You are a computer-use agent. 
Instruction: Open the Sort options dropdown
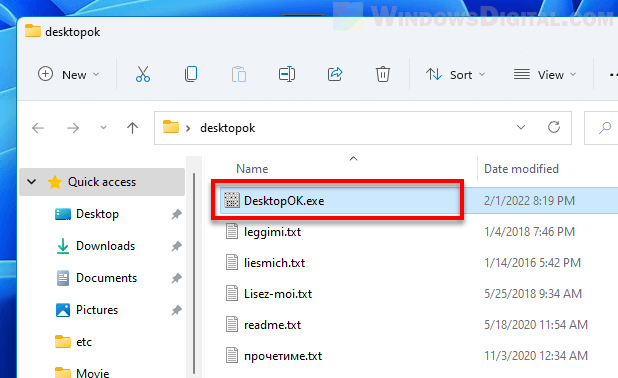pos(455,74)
